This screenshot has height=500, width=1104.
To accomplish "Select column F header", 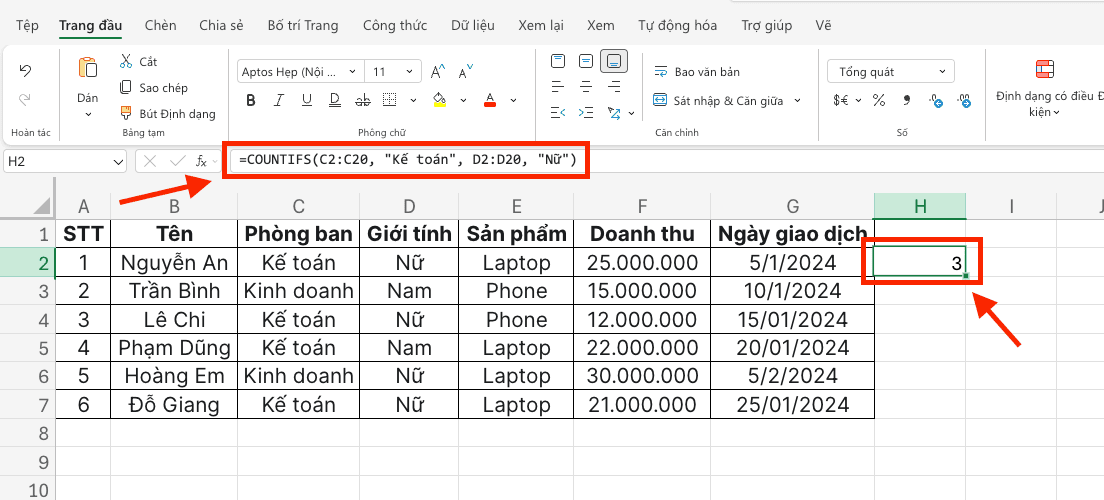I will pos(642,206).
